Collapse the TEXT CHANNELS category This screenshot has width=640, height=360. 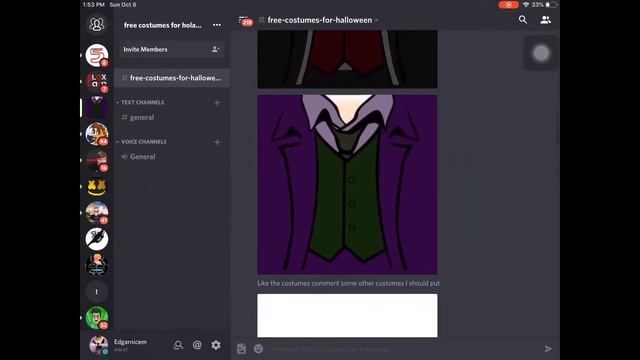[140, 102]
